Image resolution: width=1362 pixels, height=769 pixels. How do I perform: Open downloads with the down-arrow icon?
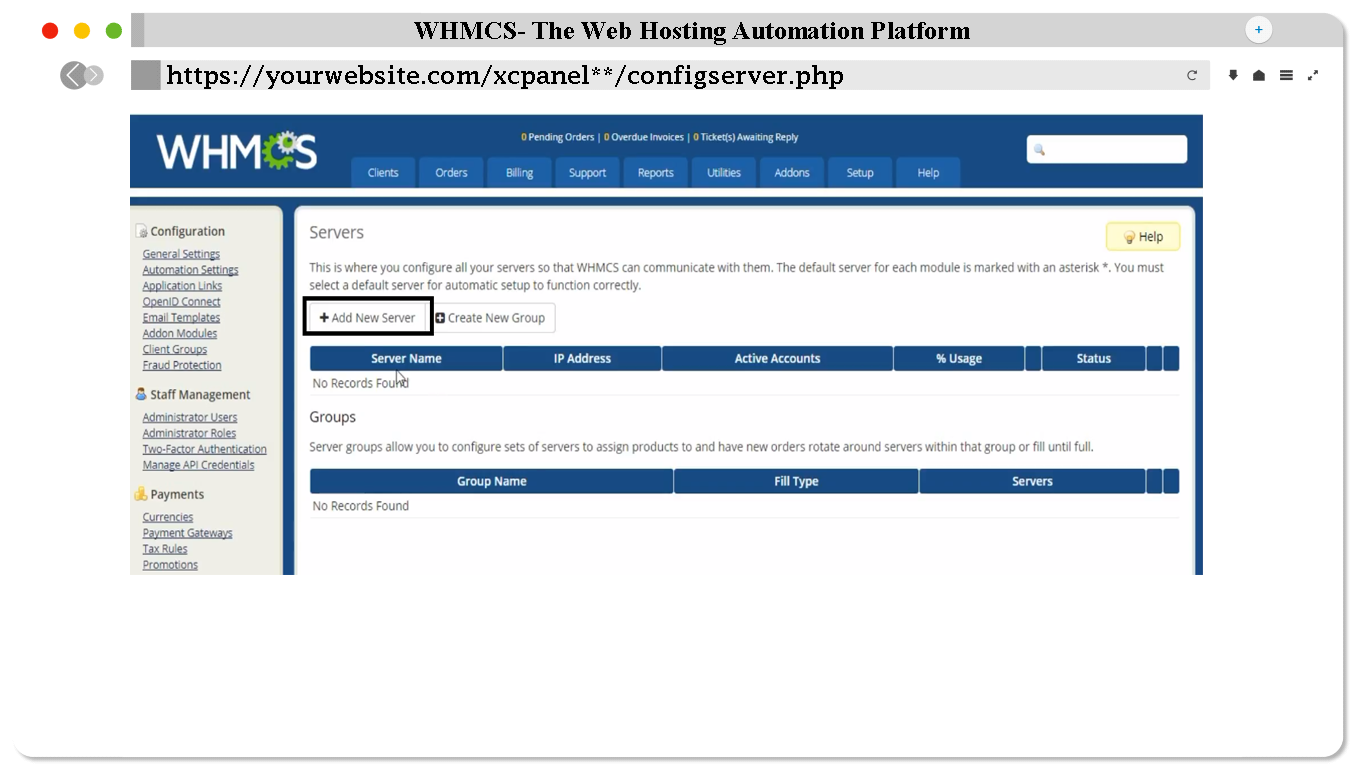click(1233, 75)
